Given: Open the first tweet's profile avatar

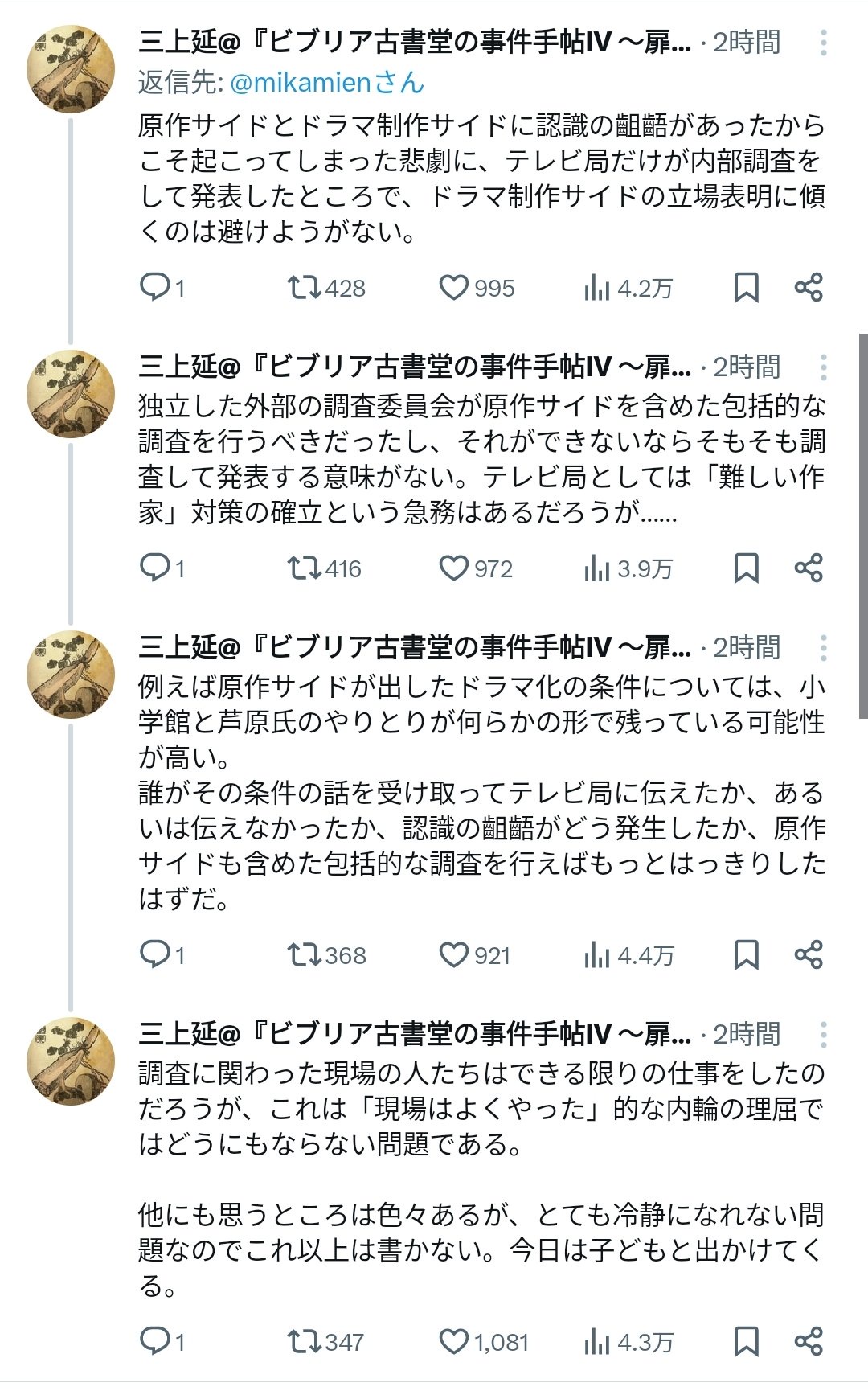Looking at the screenshot, I should pyautogui.click(x=71, y=69).
